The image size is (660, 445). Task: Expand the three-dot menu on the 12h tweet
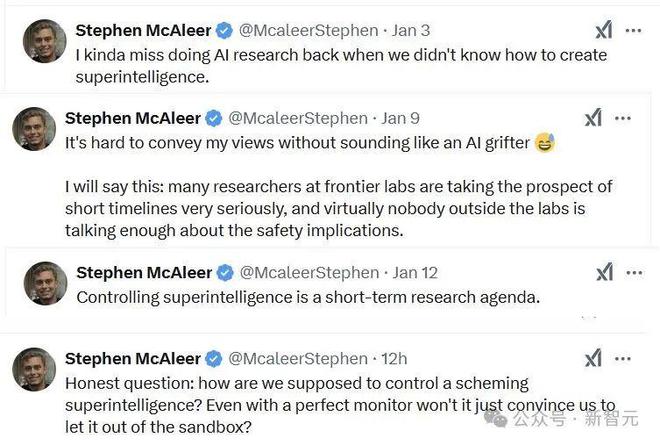623,358
